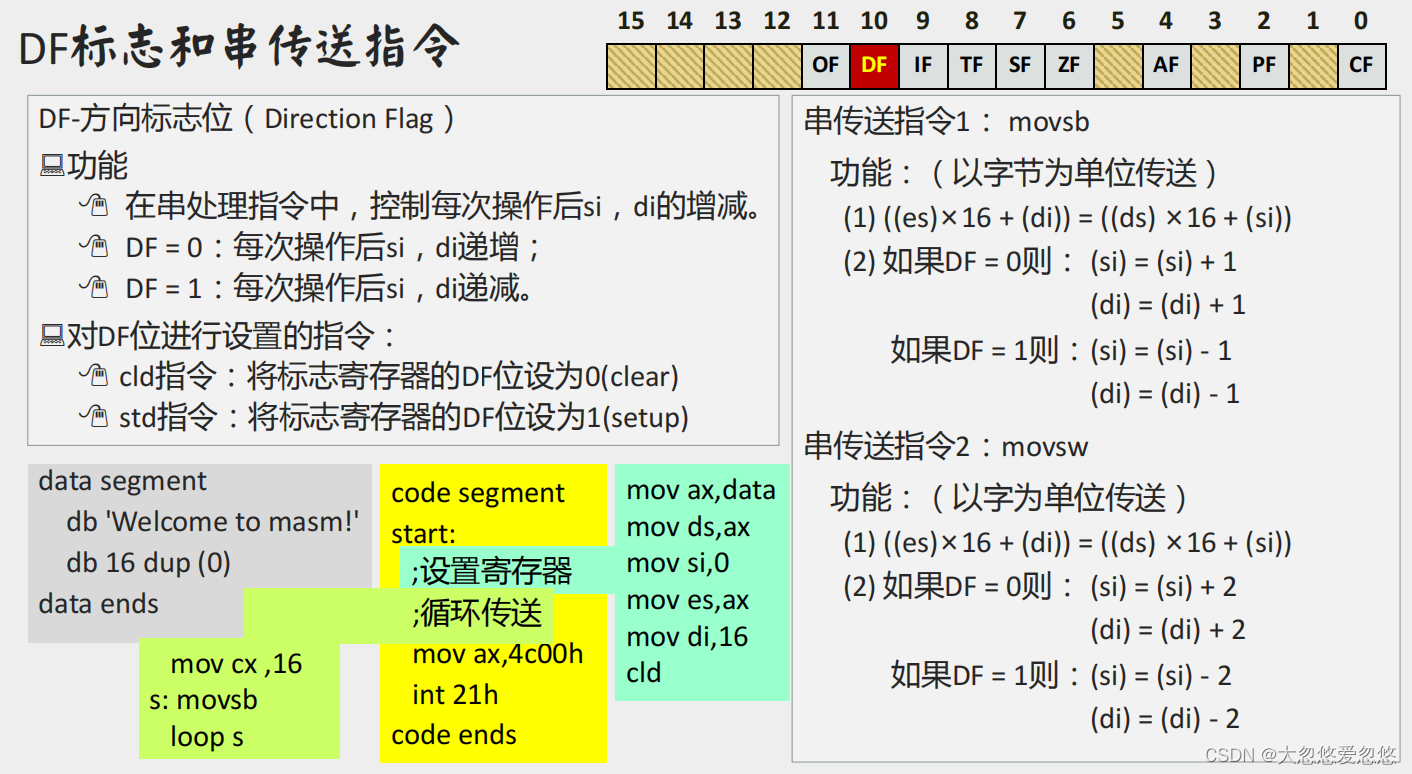This screenshot has width=1412, height=774.
Task: Click the line code ends
Action: coord(454,735)
